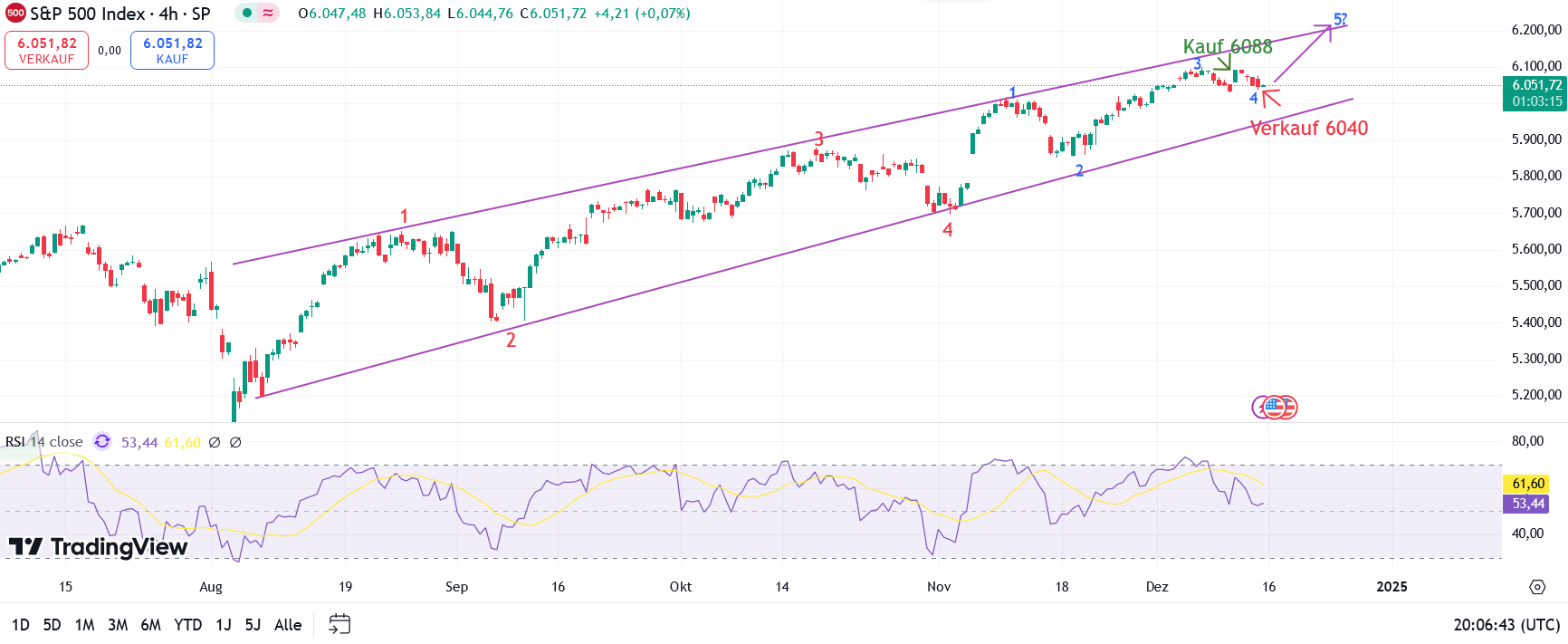Click the RSI purple refresh icon
1568x644 pixels.
coord(102,442)
